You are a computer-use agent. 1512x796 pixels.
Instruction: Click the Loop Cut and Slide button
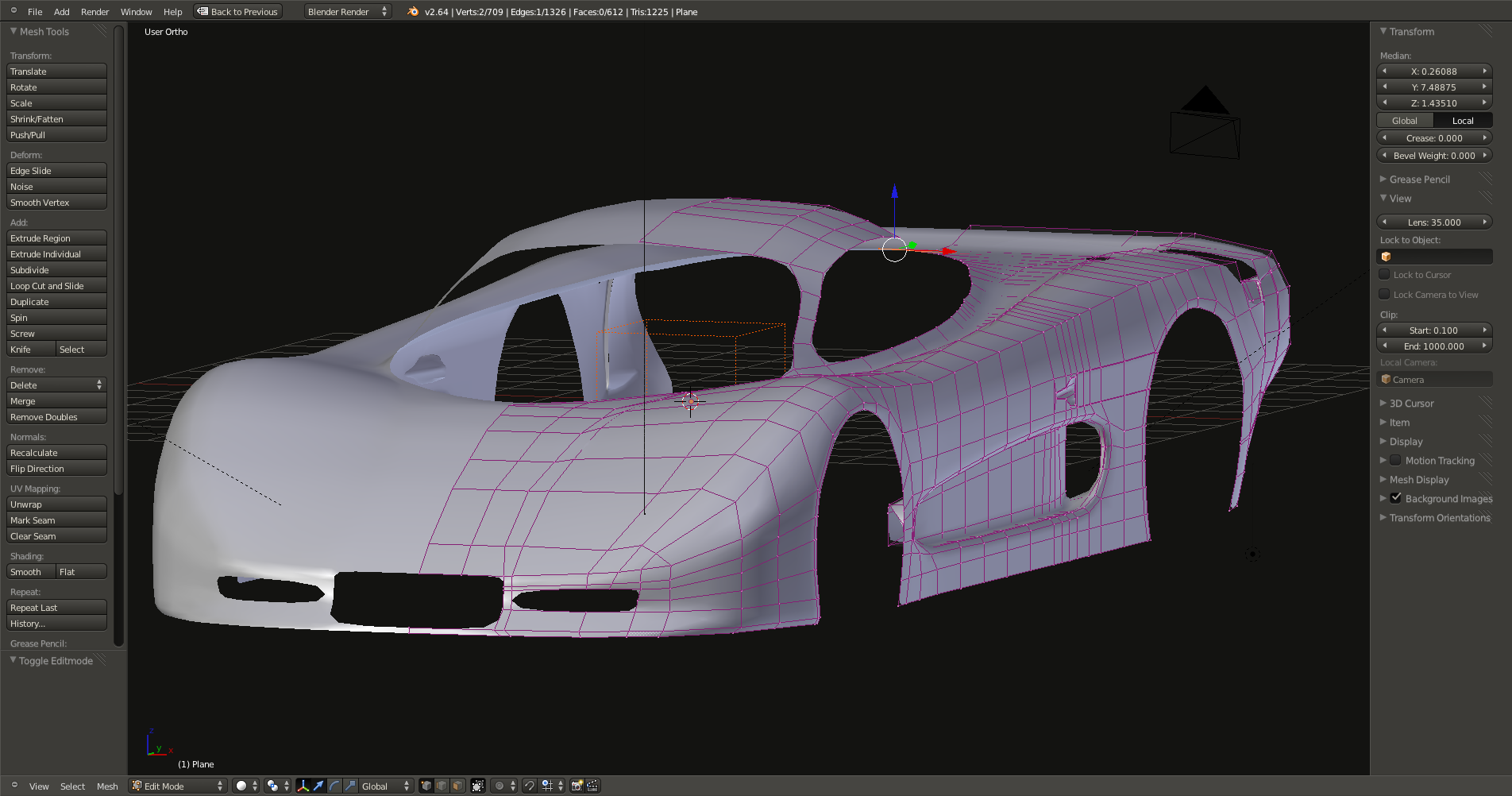click(x=56, y=286)
